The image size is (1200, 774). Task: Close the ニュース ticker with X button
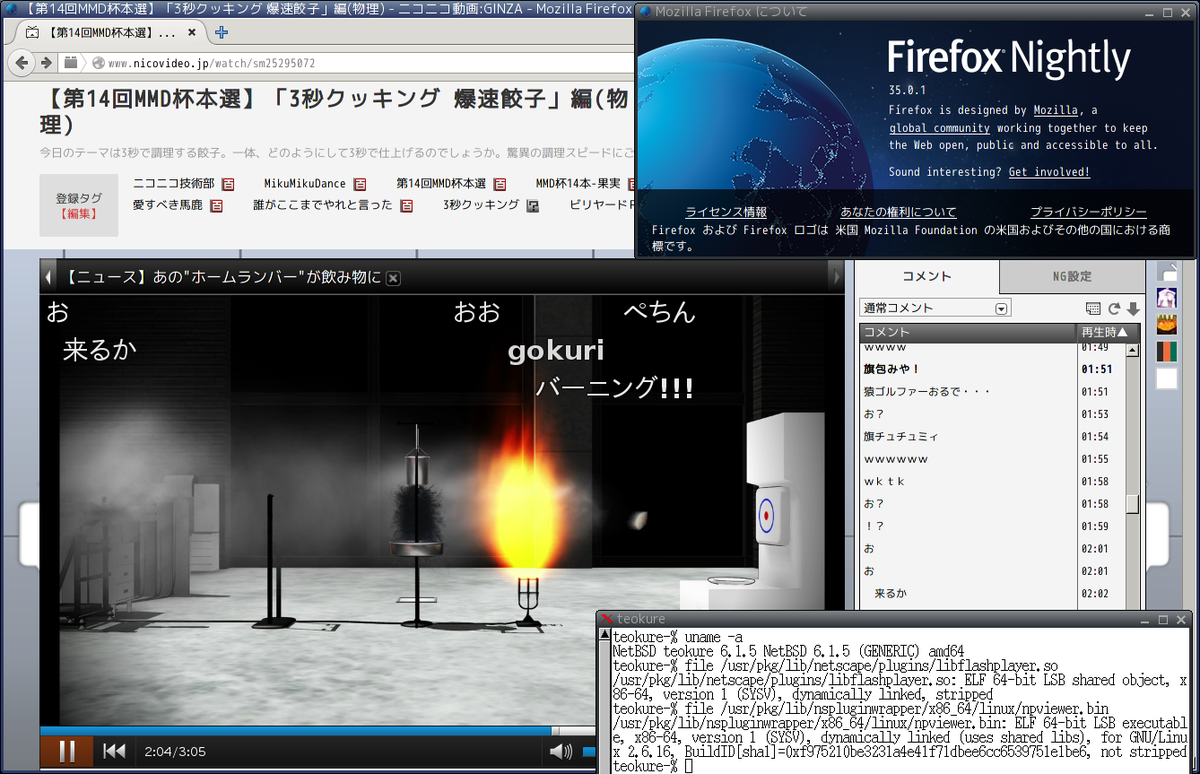point(393,278)
